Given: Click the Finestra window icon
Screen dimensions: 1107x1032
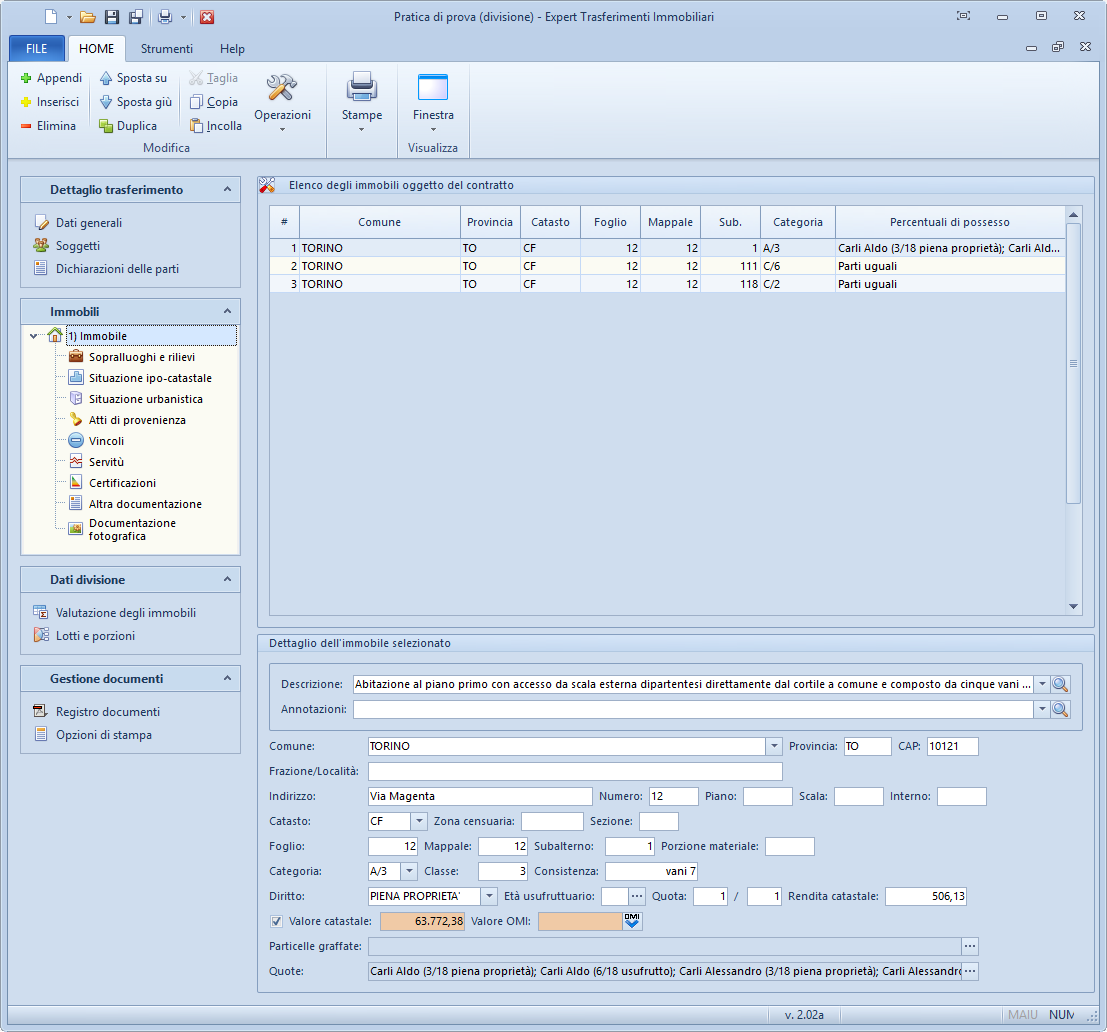Looking at the screenshot, I should tap(433, 89).
